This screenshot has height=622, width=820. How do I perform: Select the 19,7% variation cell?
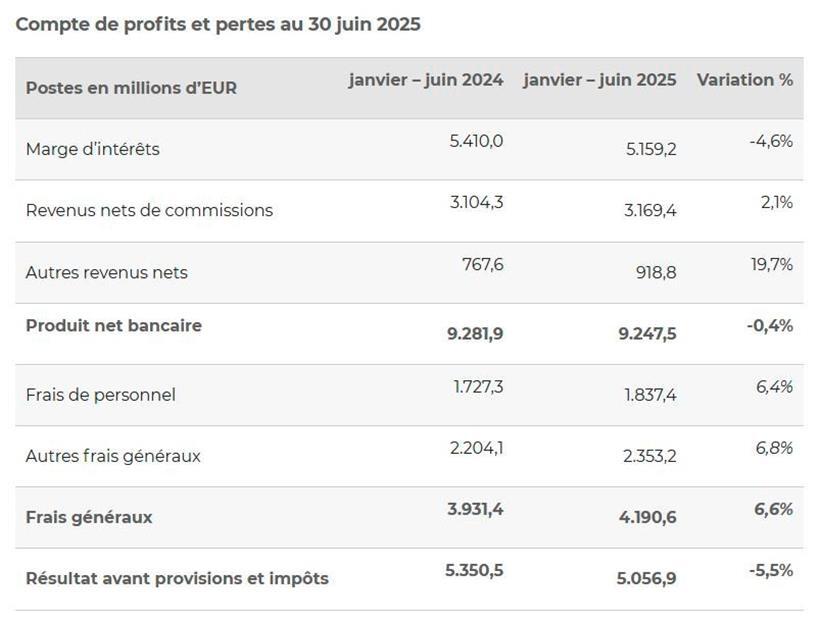click(770, 264)
